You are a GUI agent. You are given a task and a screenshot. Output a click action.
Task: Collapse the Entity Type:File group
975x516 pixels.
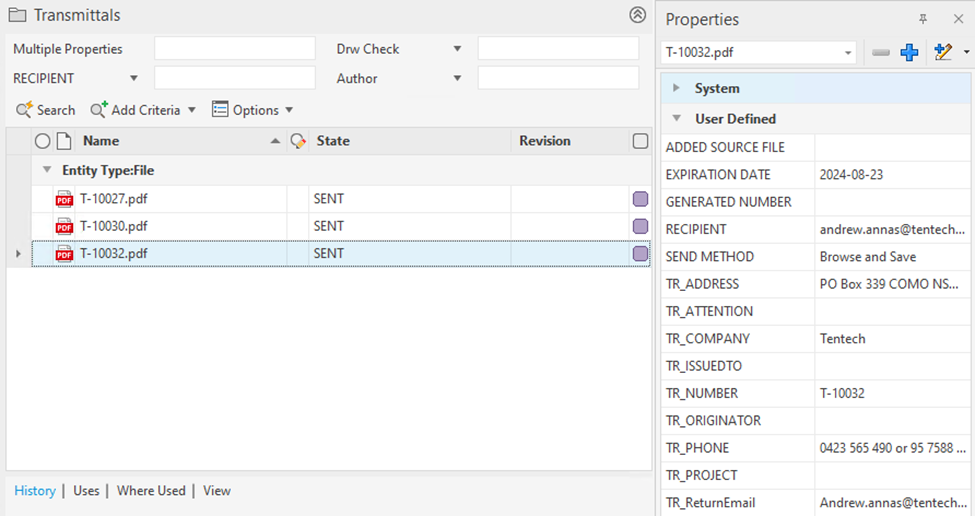pyautogui.click(x=47, y=170)
